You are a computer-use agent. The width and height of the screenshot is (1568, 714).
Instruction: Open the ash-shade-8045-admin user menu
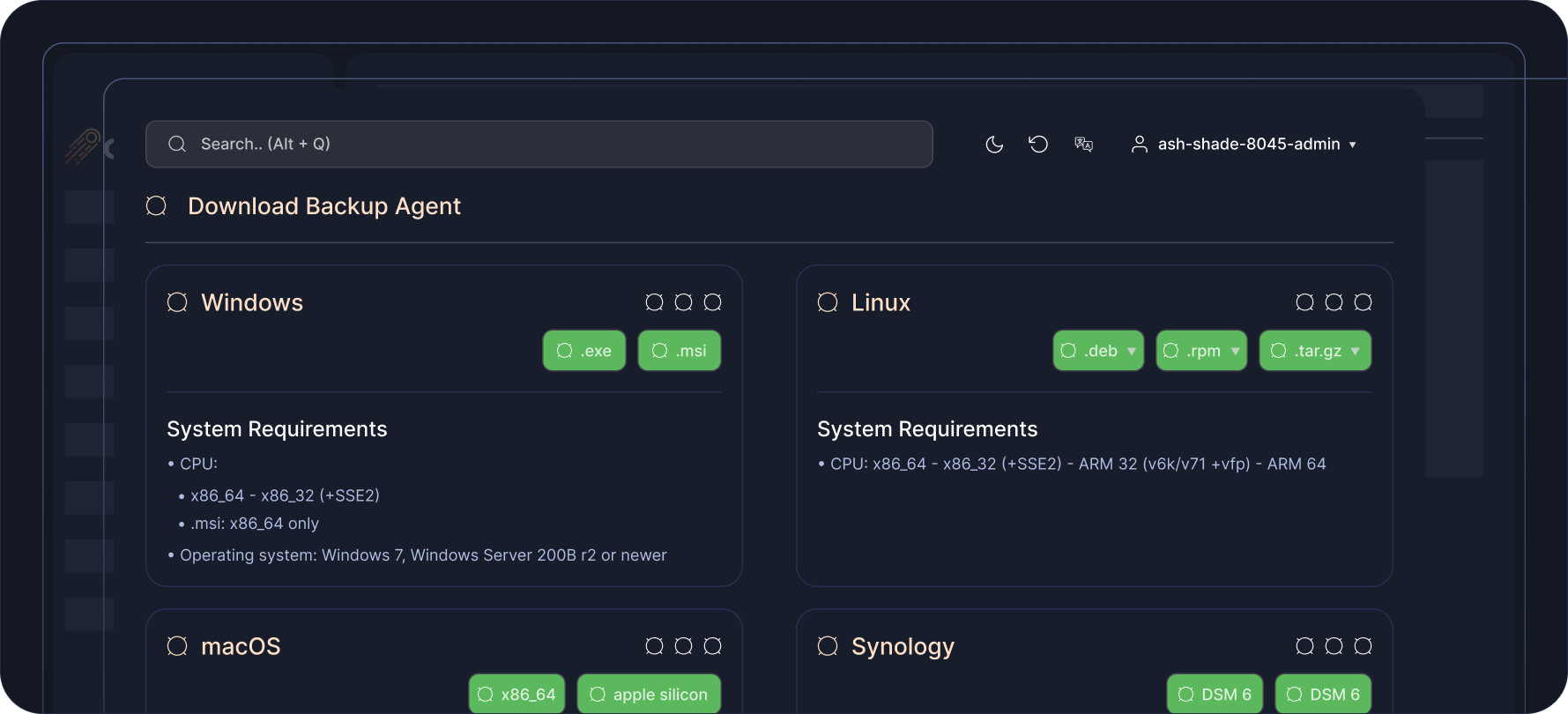(1244, 144)
